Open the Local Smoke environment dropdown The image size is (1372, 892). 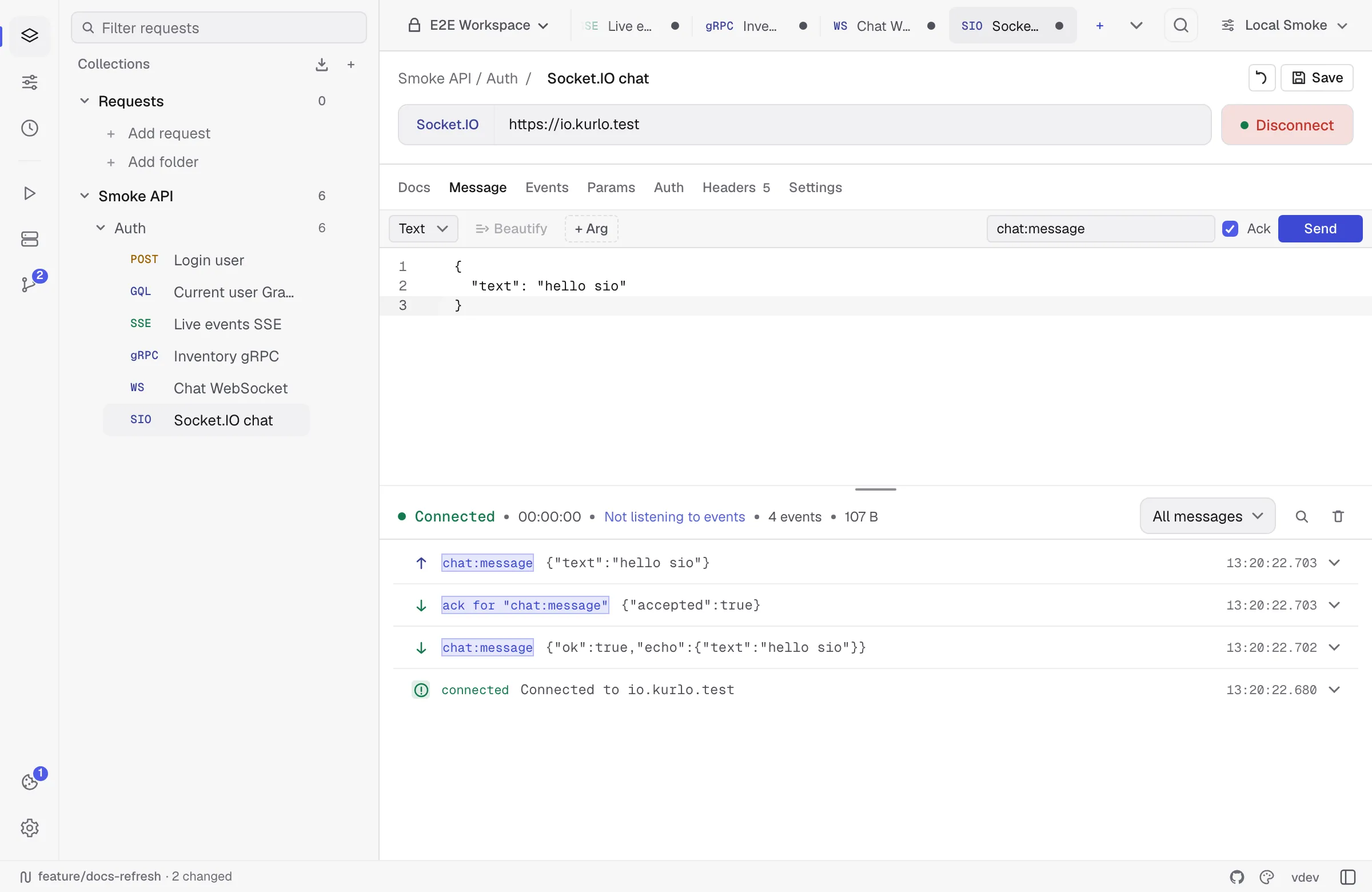click(x=1284, y=25)
